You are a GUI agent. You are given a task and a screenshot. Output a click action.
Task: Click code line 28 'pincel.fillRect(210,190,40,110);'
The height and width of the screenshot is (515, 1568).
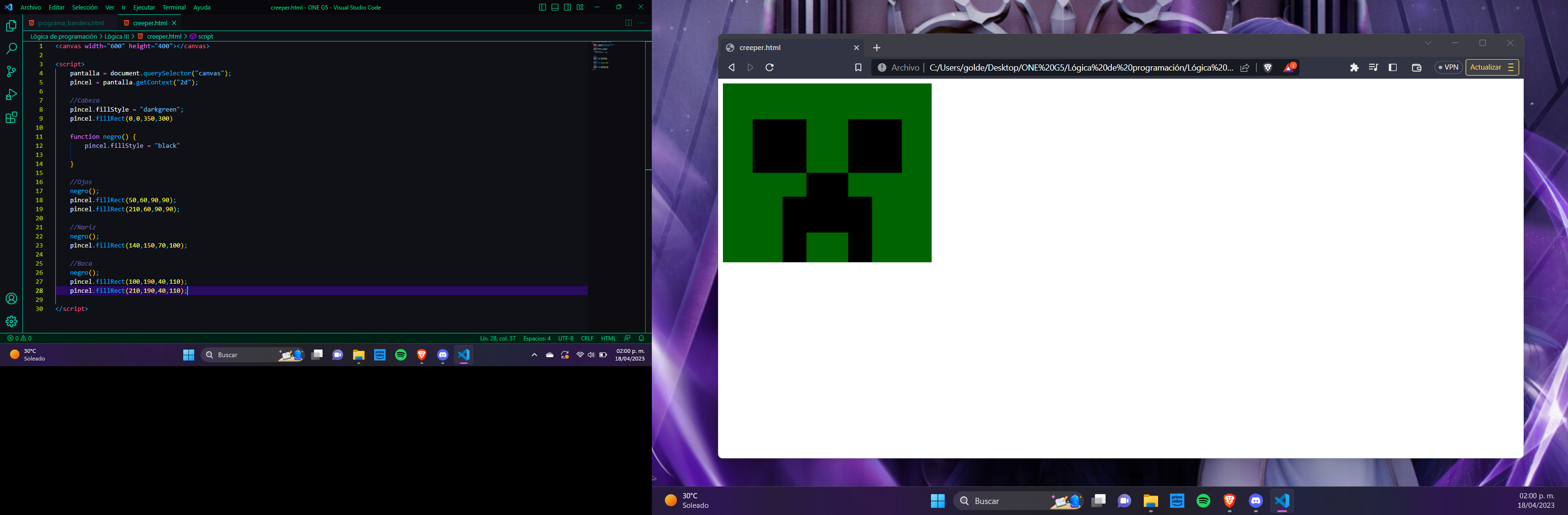pos(127,290)
